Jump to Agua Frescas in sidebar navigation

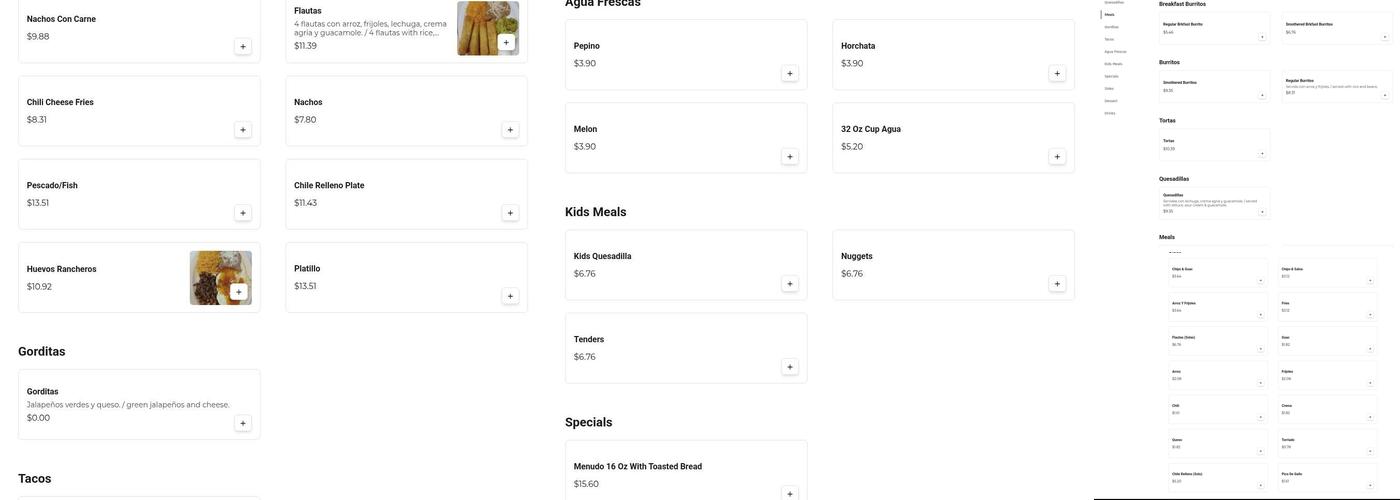1115,51
